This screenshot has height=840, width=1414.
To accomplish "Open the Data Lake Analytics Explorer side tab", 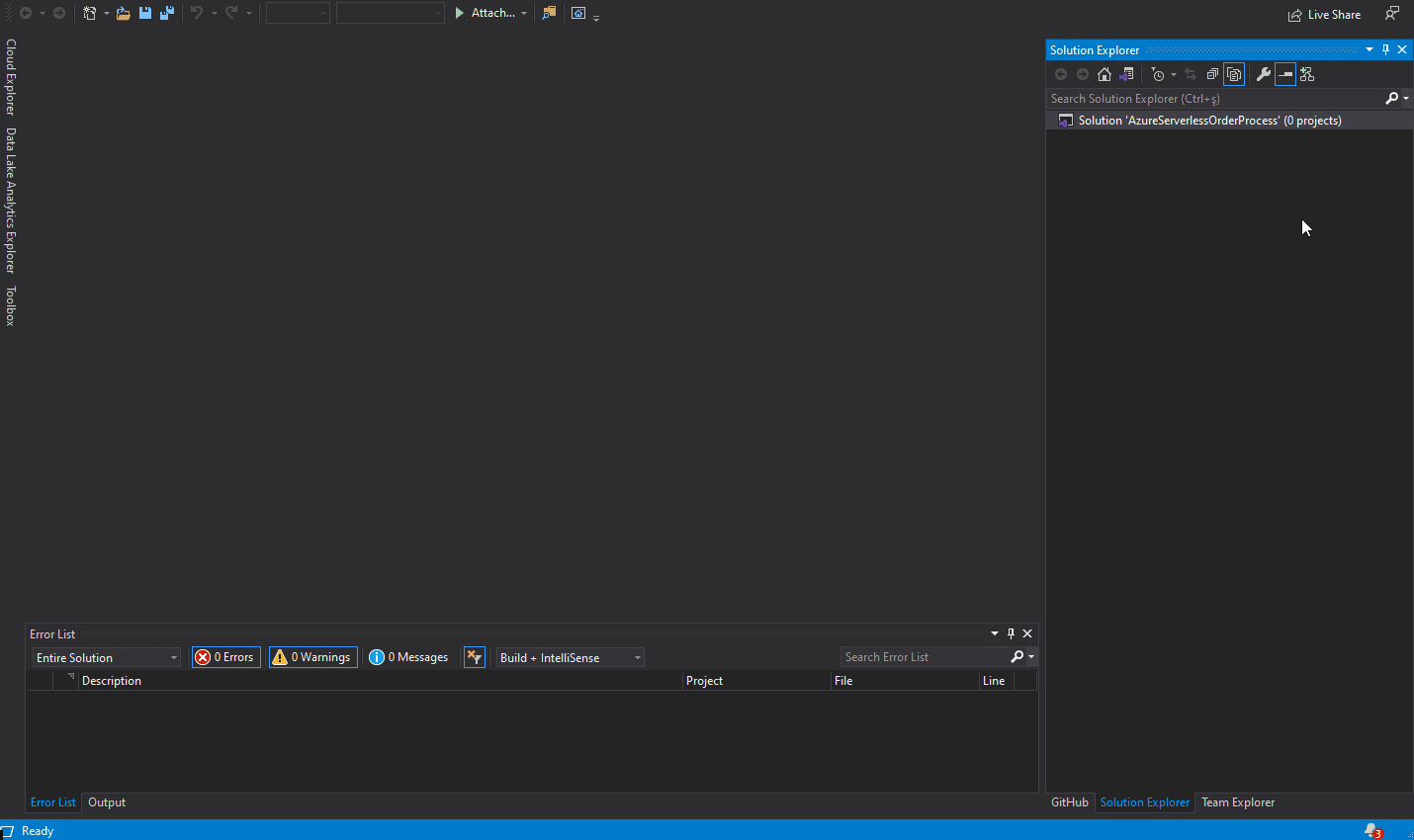I will [x=11, y=201].
